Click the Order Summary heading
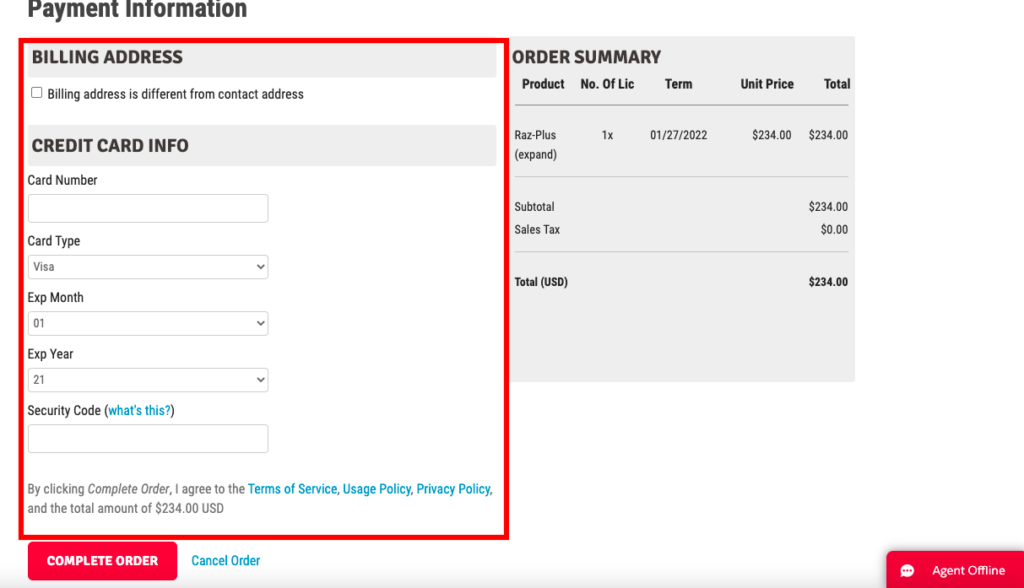The image size is (1024, 588). tap(587, 57)
